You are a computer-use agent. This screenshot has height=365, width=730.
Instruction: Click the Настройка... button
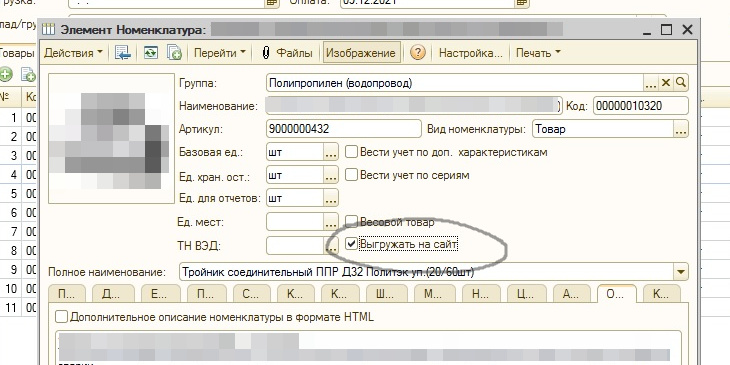(x=471, y=53)
